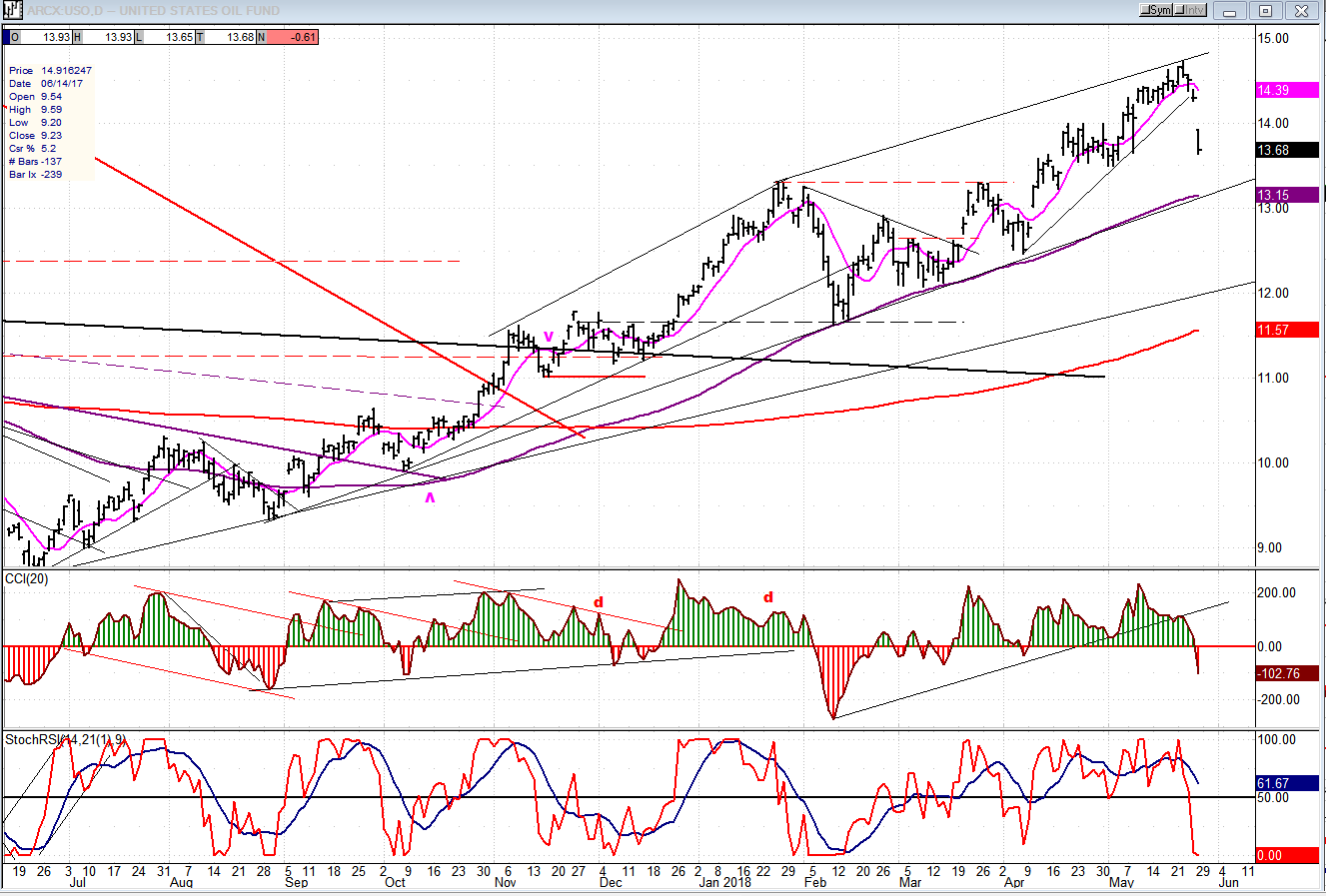Select the black 13.68 last price marker
The height and width of the screenshot is (896, 1326).
click(x=1286, y=151)
